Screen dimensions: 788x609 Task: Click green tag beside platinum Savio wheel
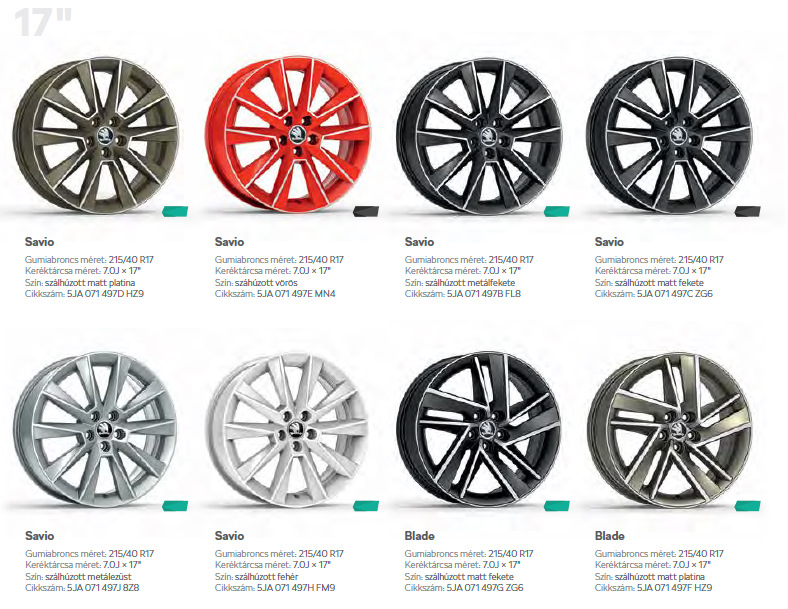(175, 212)
